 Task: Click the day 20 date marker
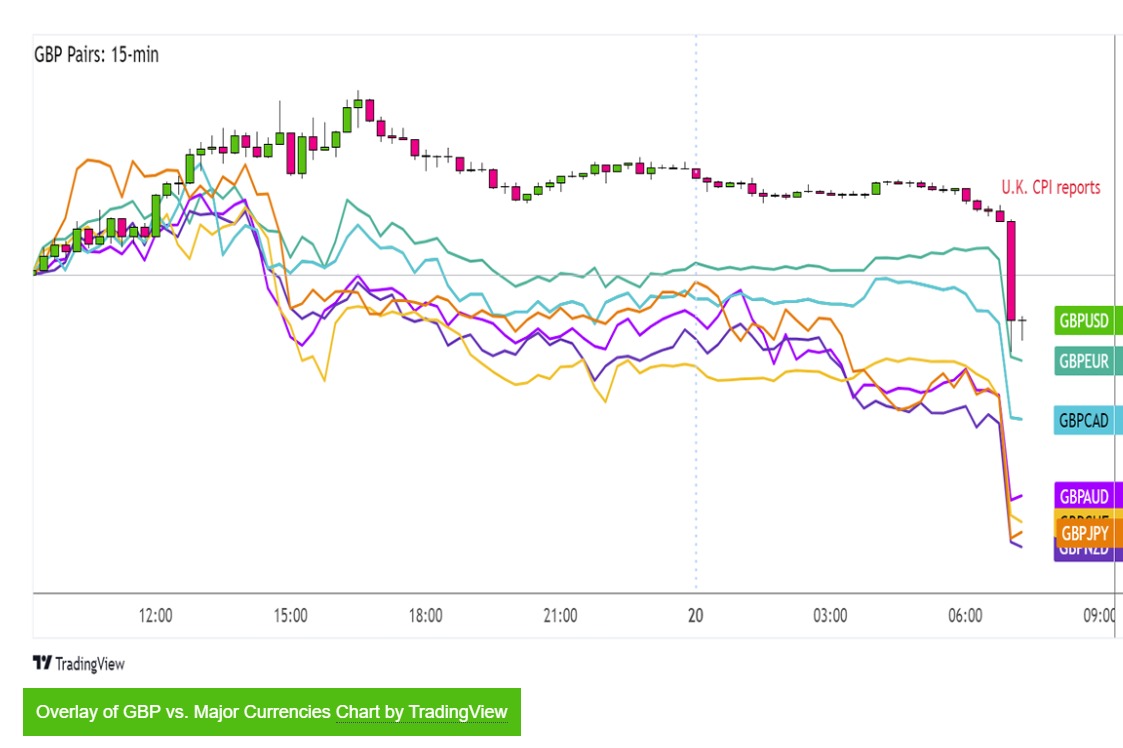tap(695, 616)
